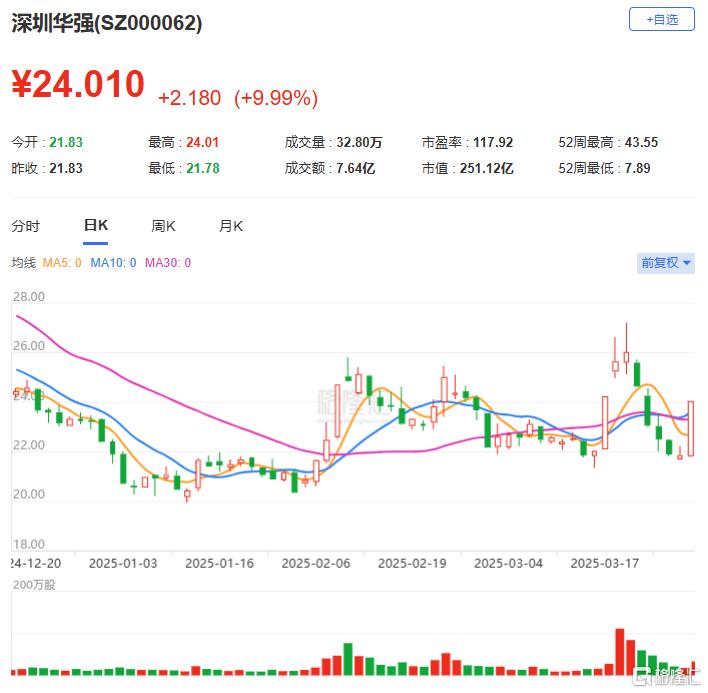708x693 pixels.
Task: Click the 200万股 volume axis label
Action: (x=34, y=585)
